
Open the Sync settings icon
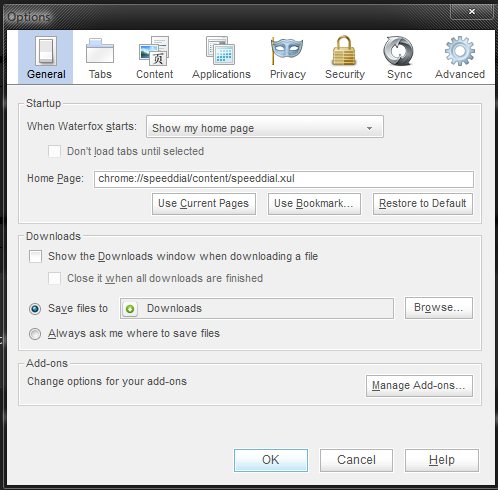click(399, 51)
